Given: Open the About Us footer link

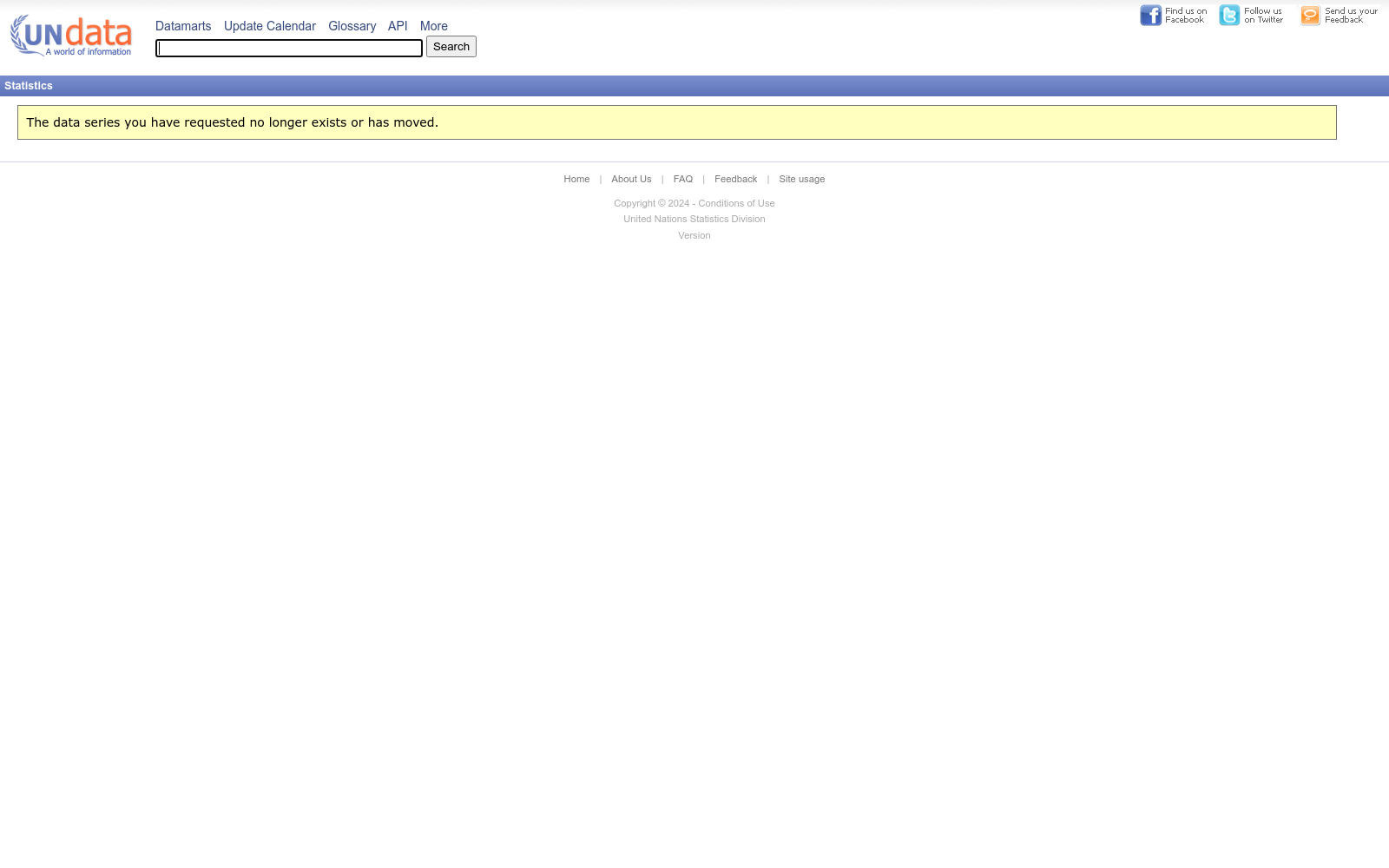Looking at the screenshot, I should tap(631, 179).
